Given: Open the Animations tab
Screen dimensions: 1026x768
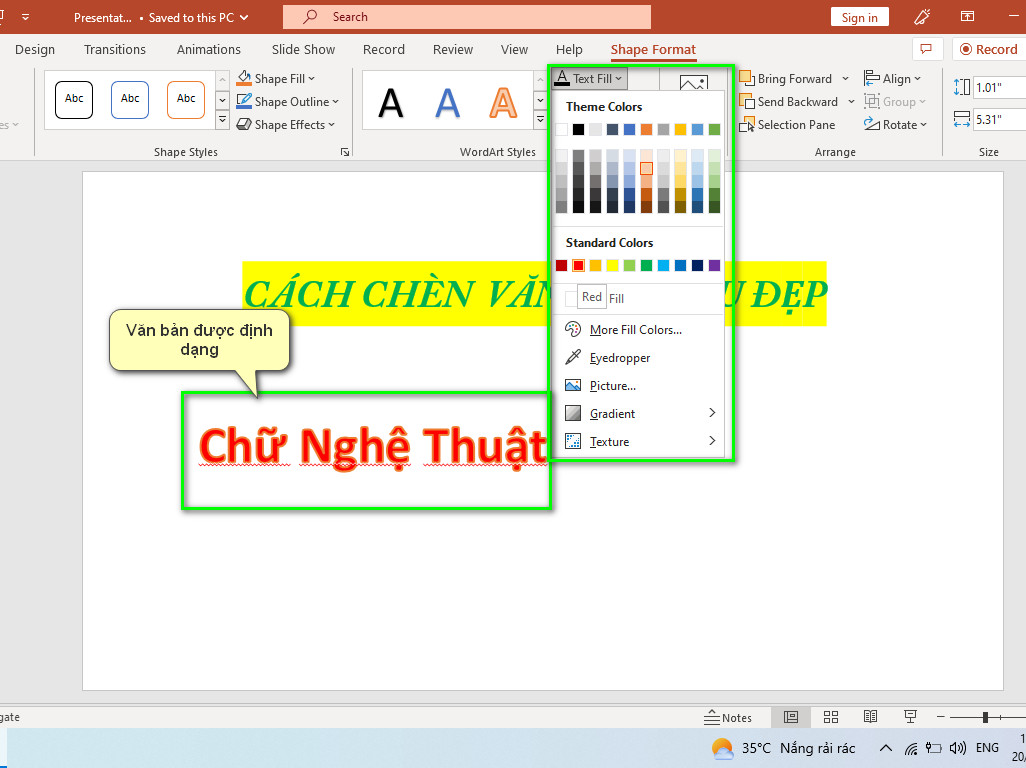Looking at the screenshot, I should point(209,49).
